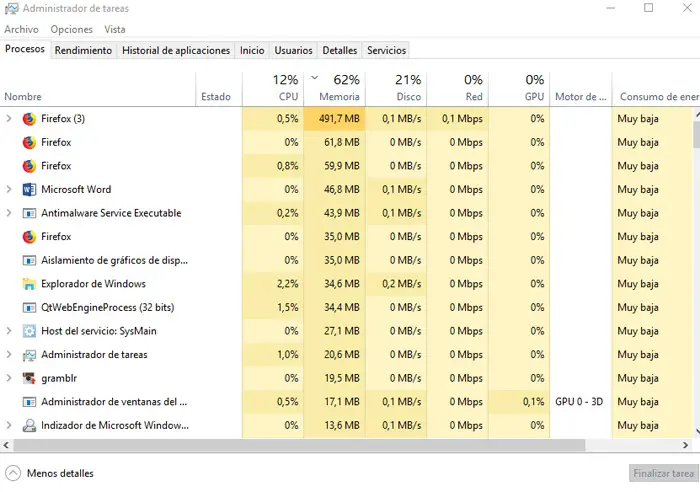The height and width of the screenshot is (492, 700).
Task: Click the Firefox (3) group icon
Action: coord(29,118)
